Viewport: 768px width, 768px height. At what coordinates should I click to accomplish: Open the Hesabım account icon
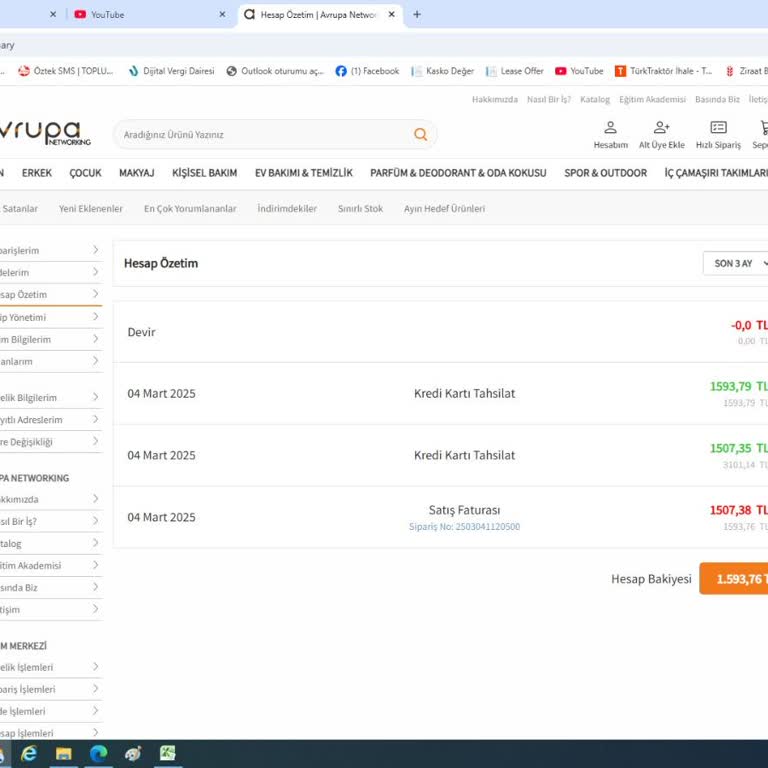[x=610, y=135]
